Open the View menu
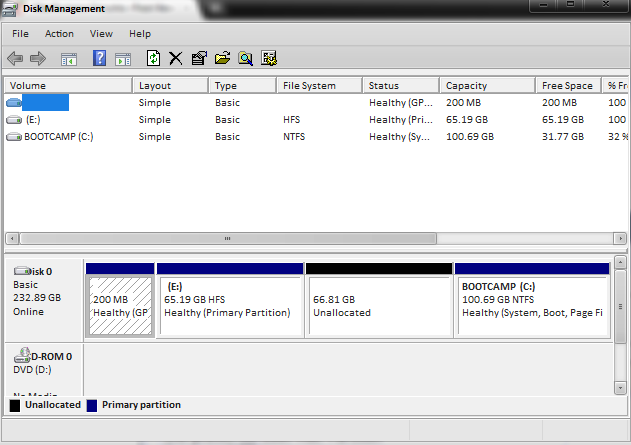The image size is (631, 445). coord(101,34)
